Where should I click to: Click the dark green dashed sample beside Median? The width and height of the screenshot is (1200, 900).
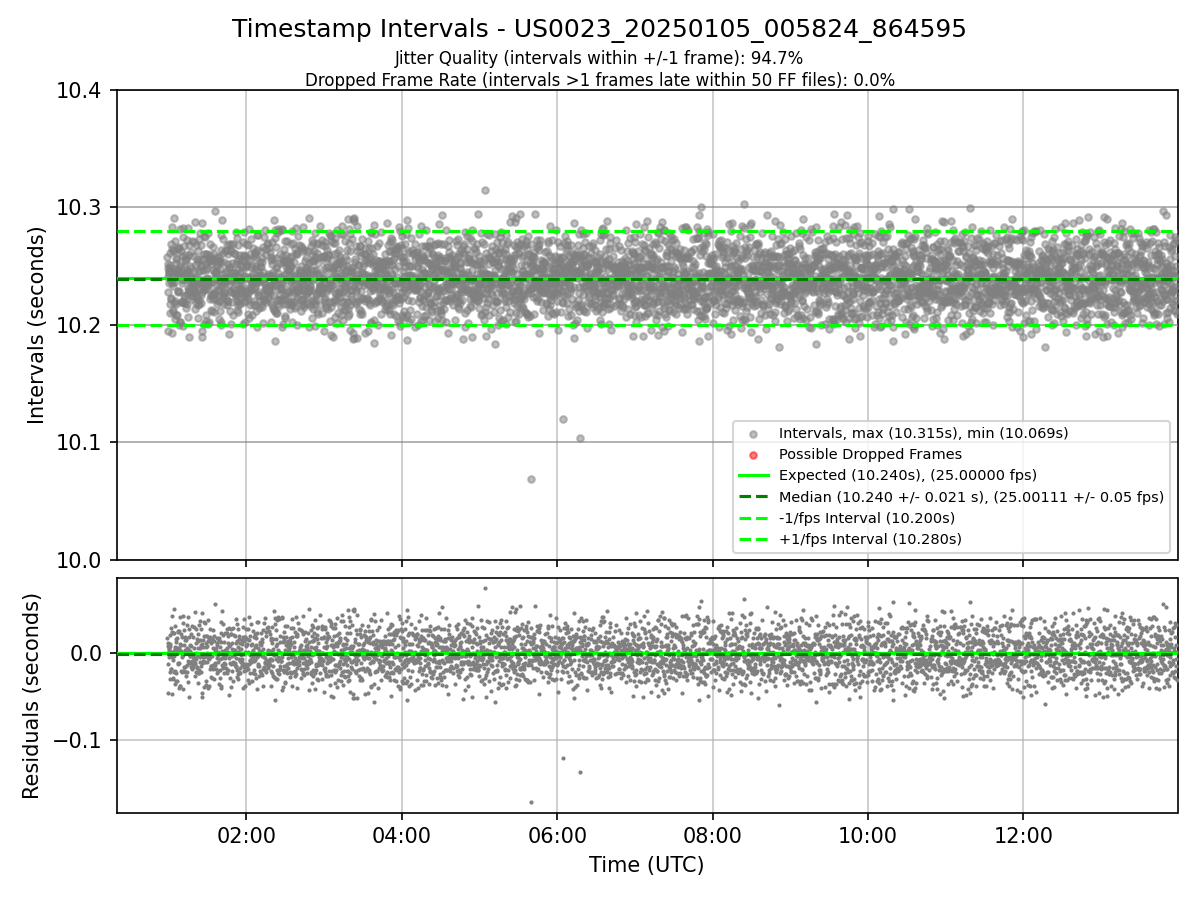(x=753, y=497)
